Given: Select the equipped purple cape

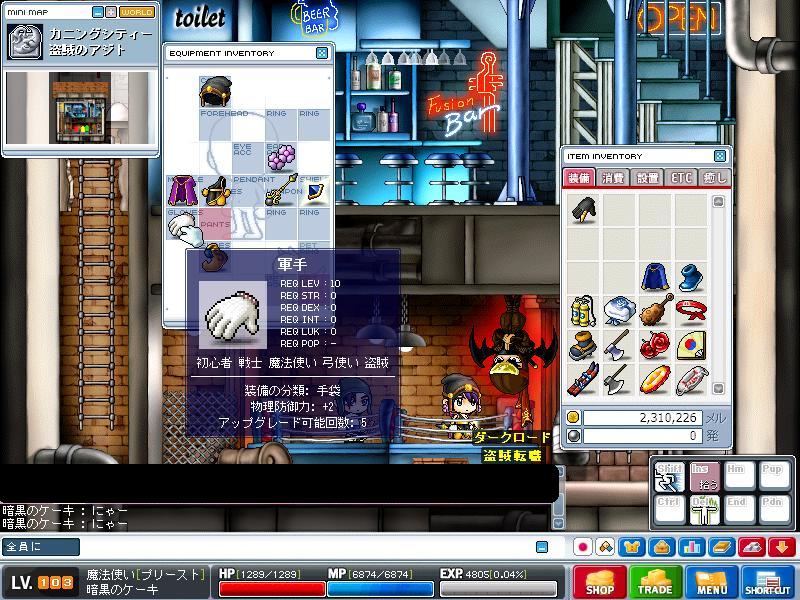Looking at the screenshot, I should (x=183, y=190).
